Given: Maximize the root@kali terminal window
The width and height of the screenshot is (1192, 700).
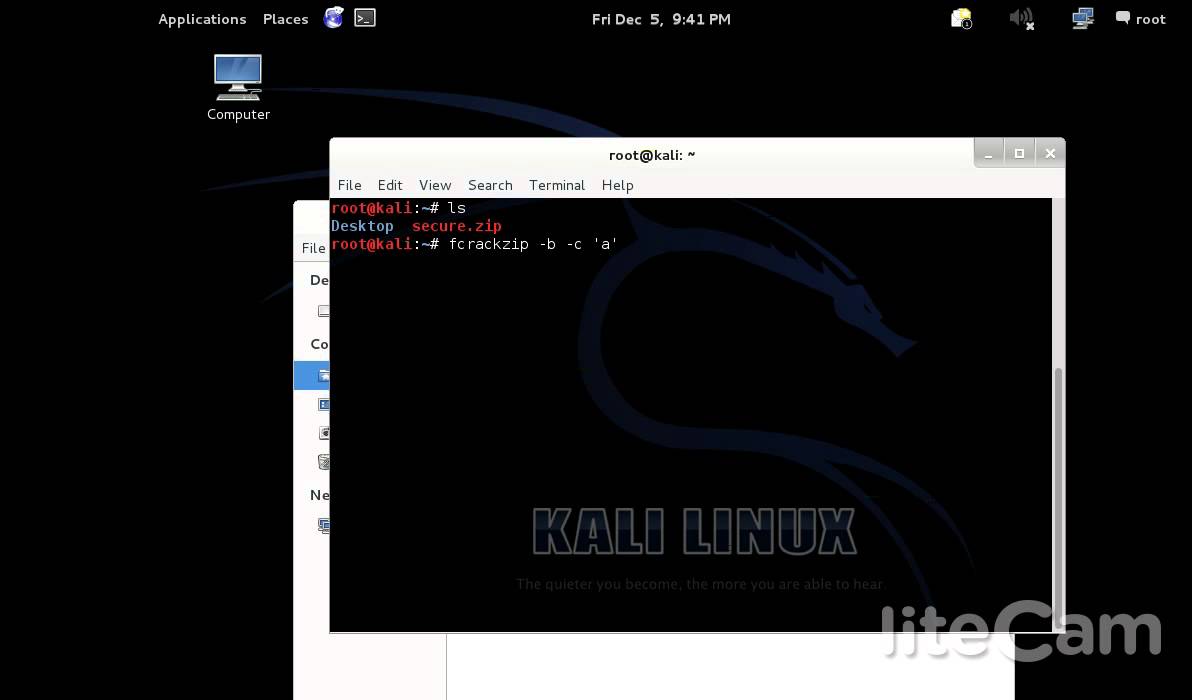Looking at the screenshot, I should pos(1019,154).
